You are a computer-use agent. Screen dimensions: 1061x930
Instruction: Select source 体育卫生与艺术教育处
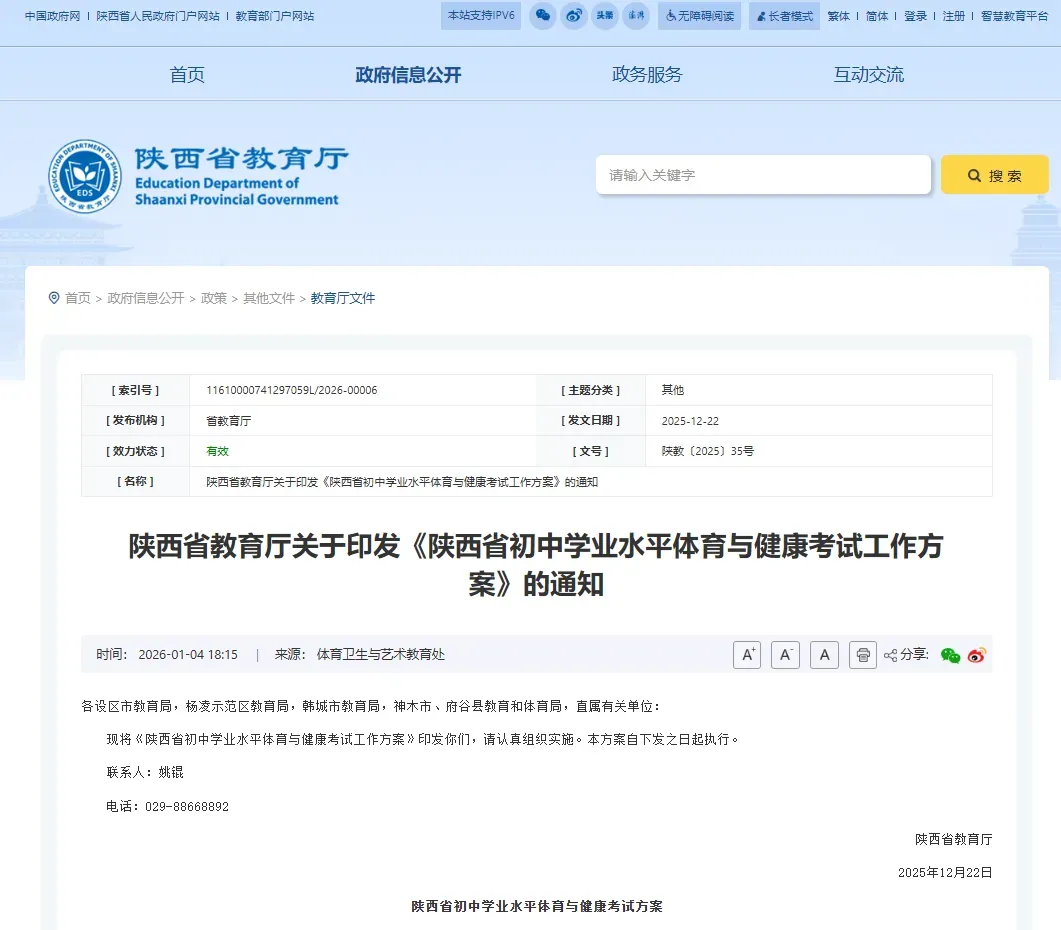click(381, 655)
